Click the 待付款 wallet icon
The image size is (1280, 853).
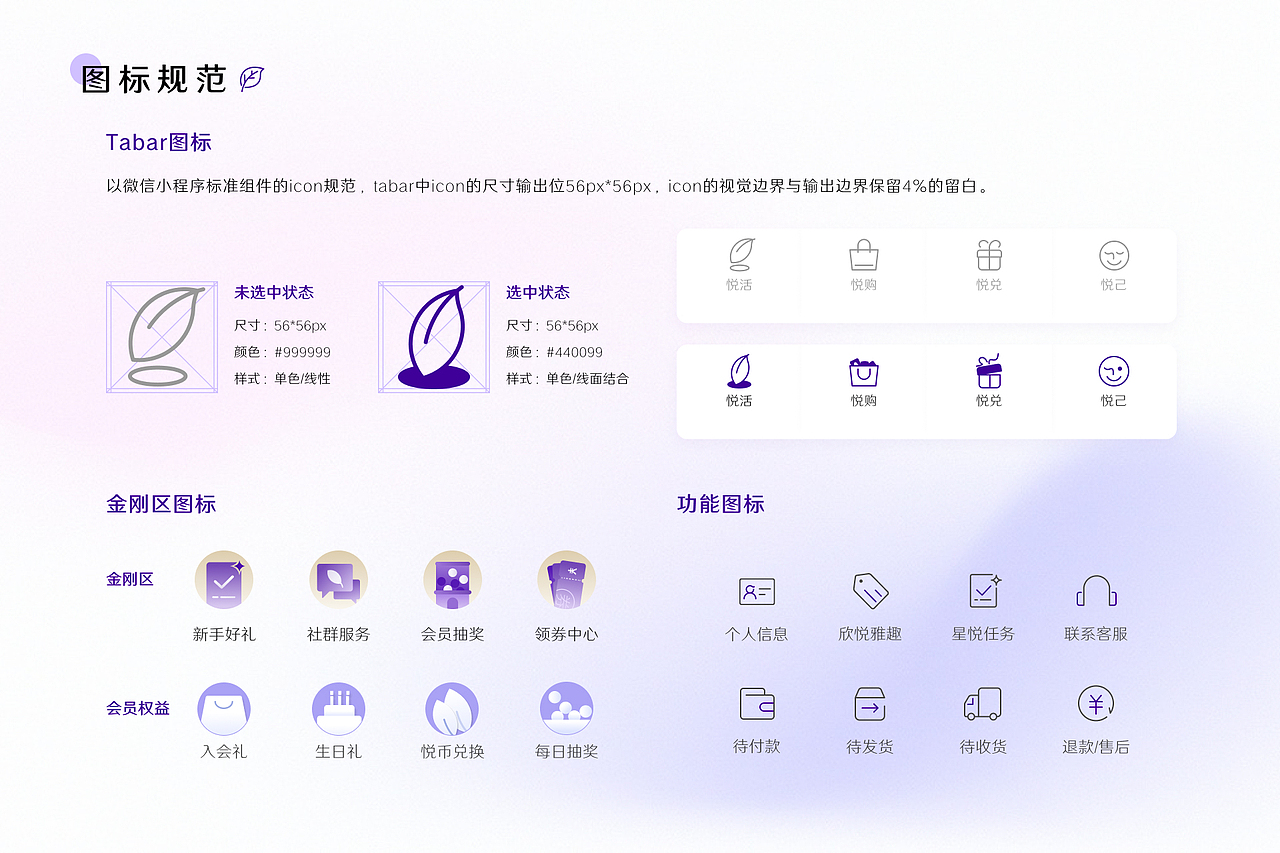[x=756, y=707]
